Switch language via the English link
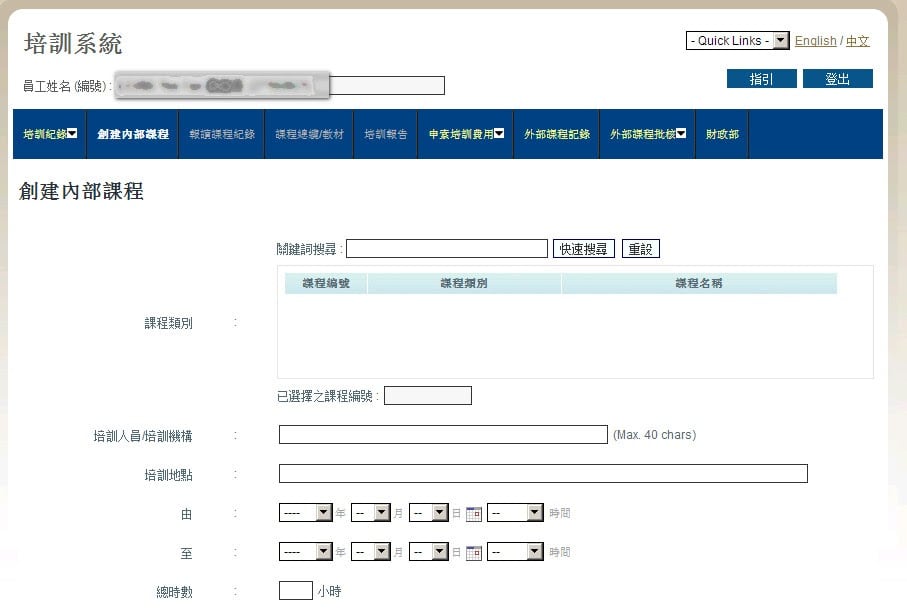Screen dimensions: 907x614 coord(816,41)
